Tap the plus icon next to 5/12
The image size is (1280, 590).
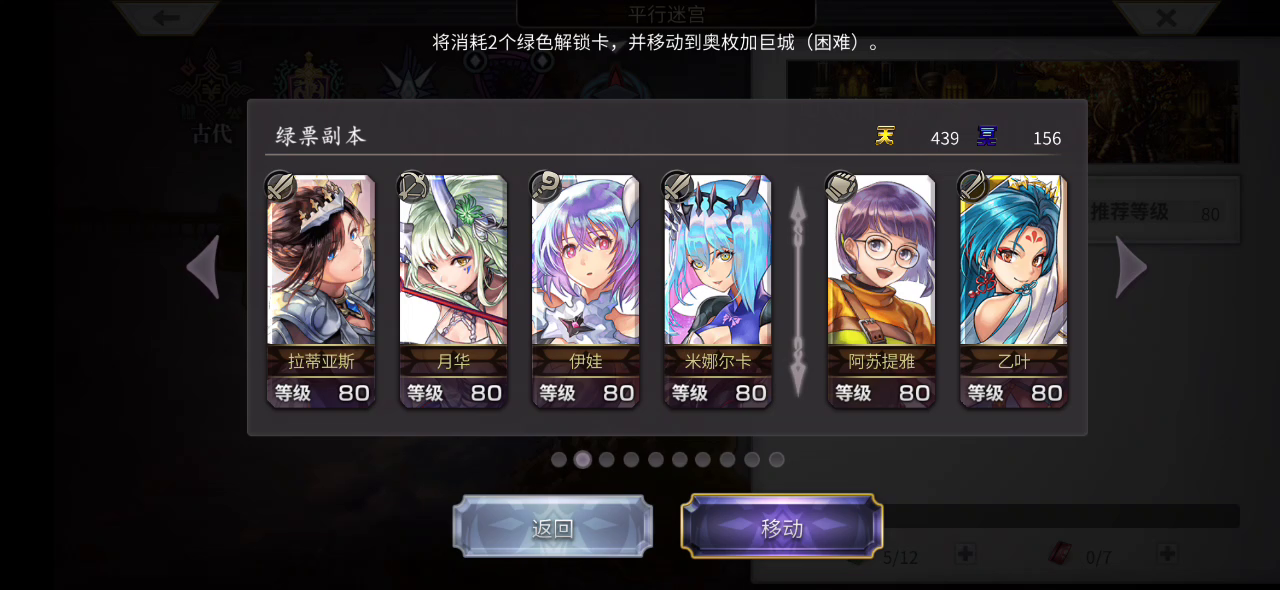tap(965, 553)
